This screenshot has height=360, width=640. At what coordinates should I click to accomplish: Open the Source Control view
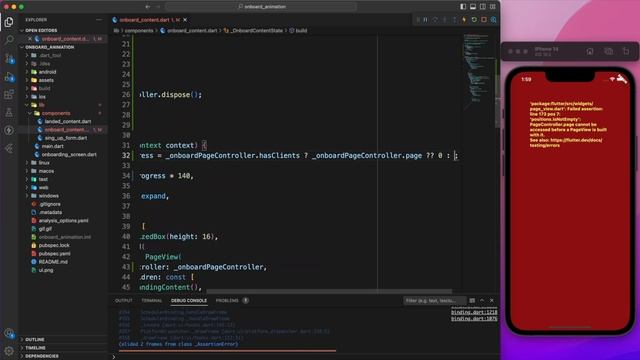coord(9,58)
